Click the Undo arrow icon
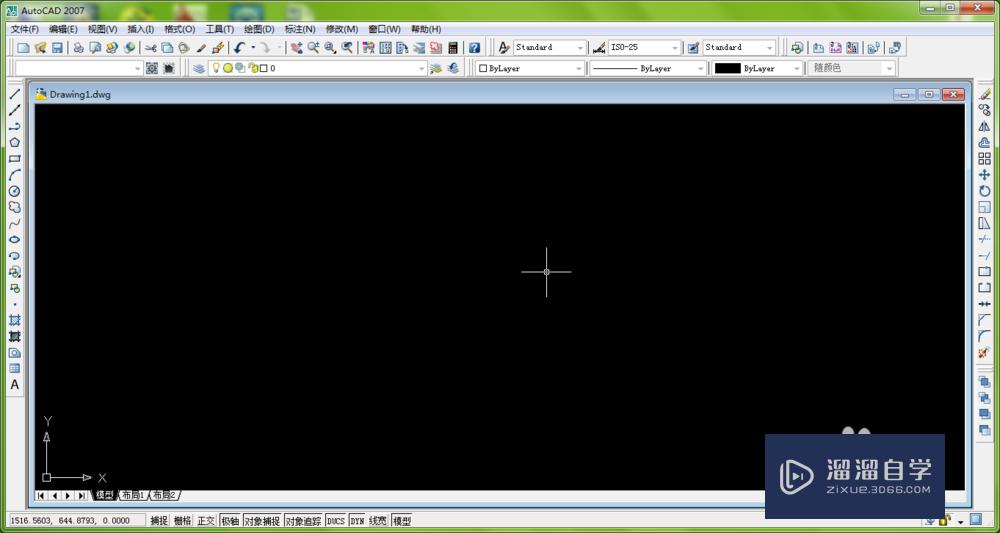 pyautogui.click(x=239, y=47)
